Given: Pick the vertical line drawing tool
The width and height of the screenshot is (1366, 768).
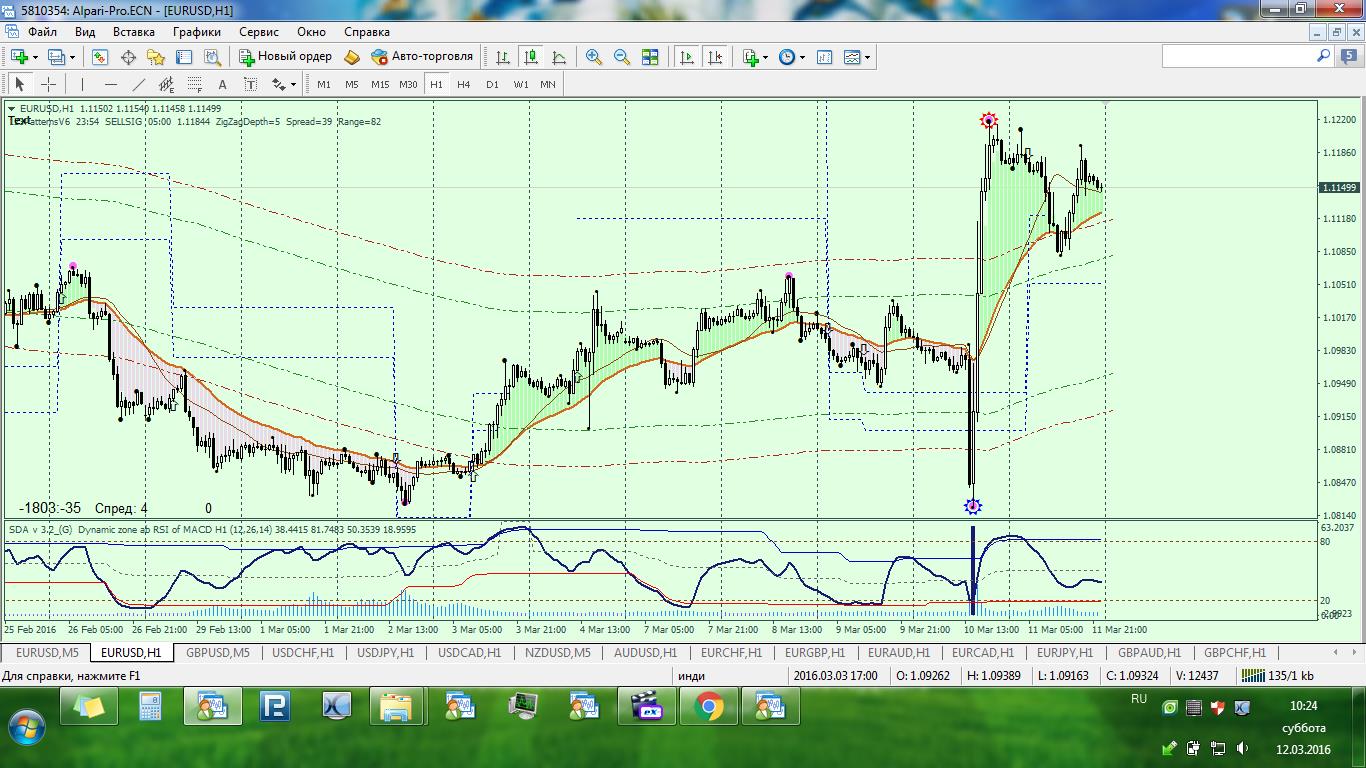Looking at the screenshot, I should point(82,85).
